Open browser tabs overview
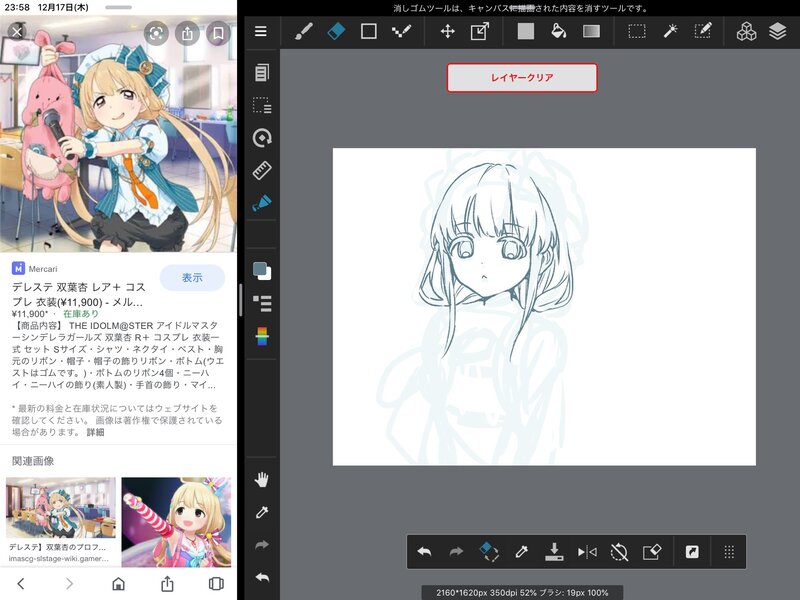The width and height of the screenshot is (800, 600). pos(216,584)
